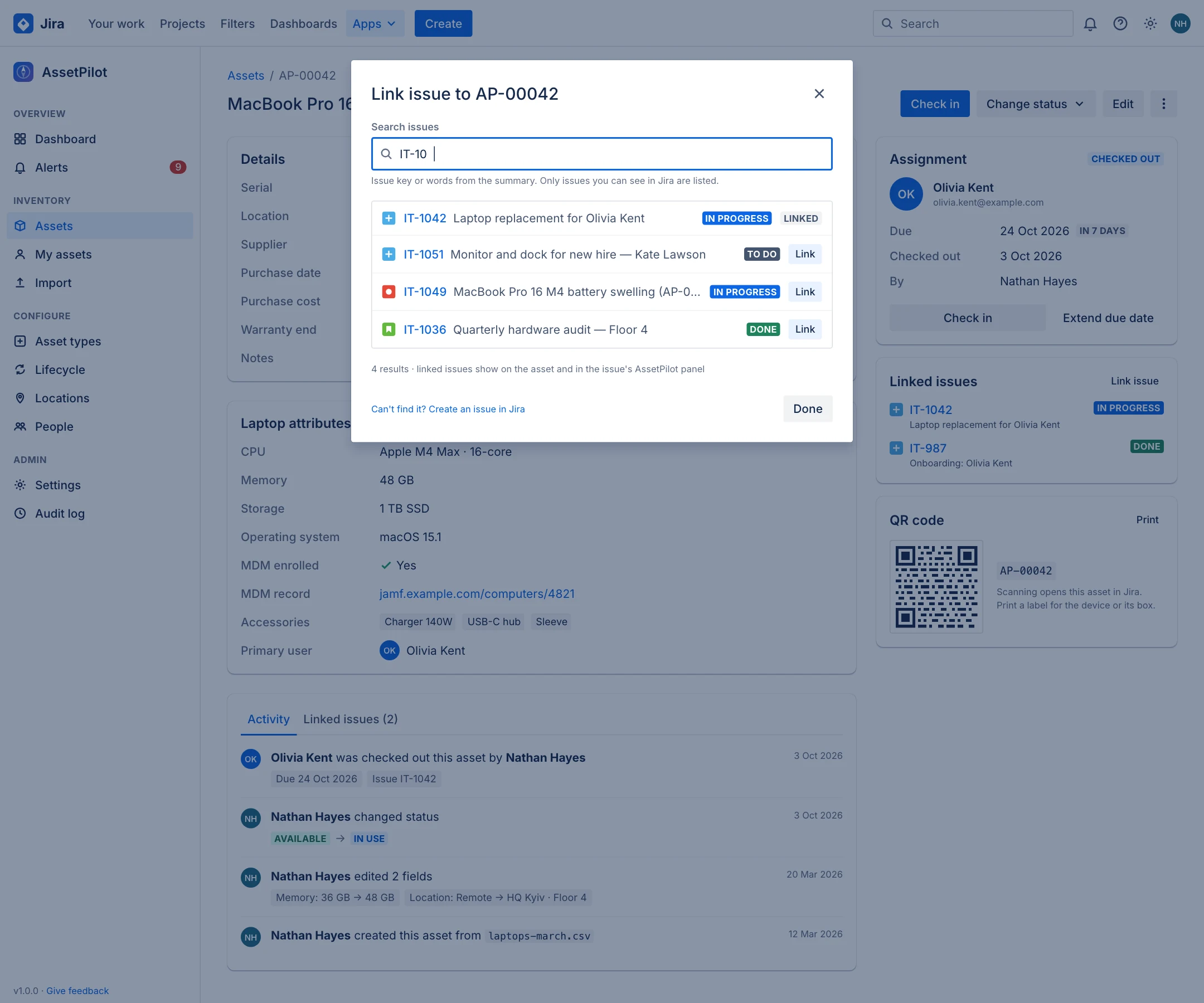Open Dashboard in the sidebar
This screenshot has width=1204, height=1003.
(100, 139)
